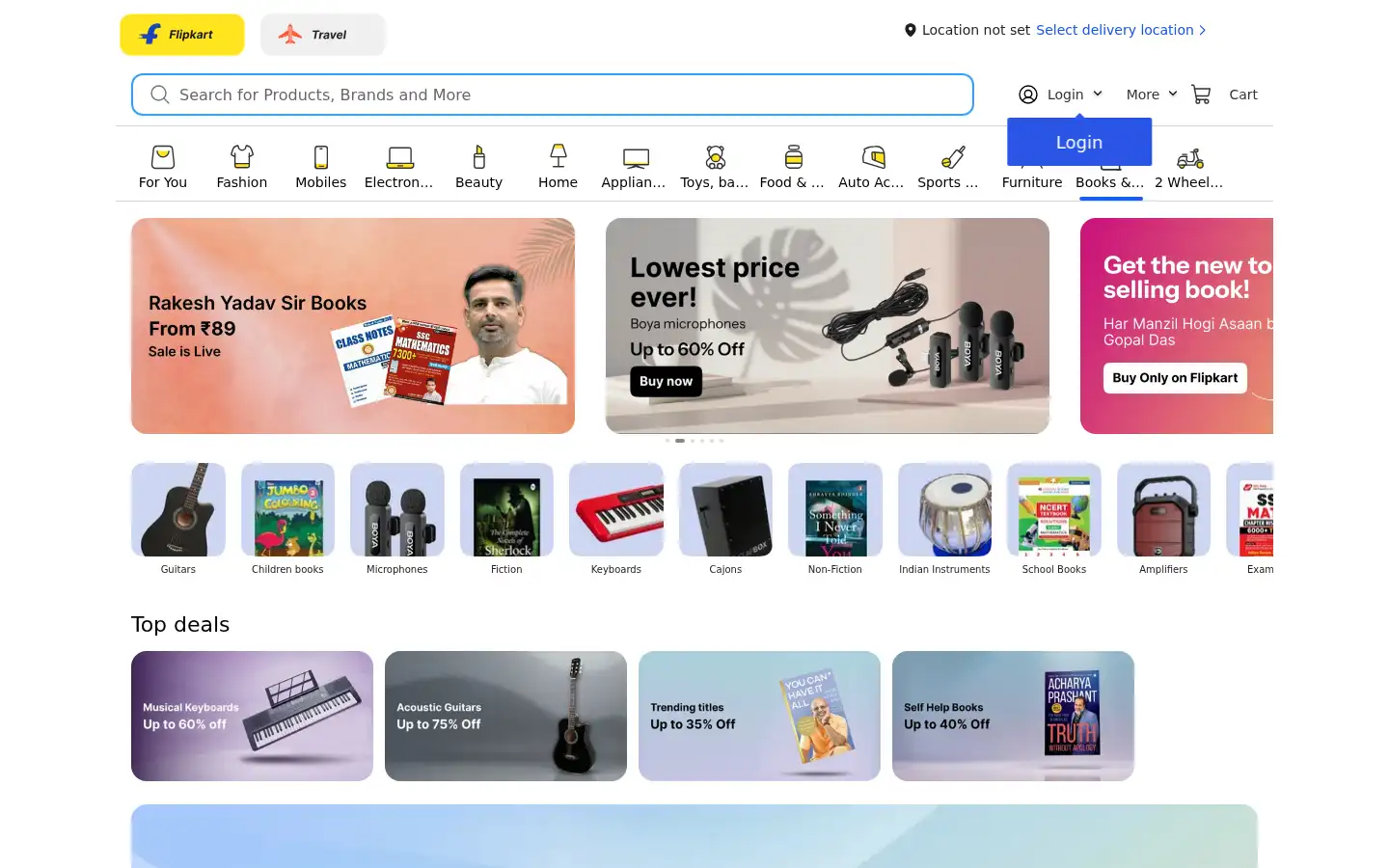Open the Children books thumbnail
This screenshot has width=1389, height=868.
[x=287, y=509]
